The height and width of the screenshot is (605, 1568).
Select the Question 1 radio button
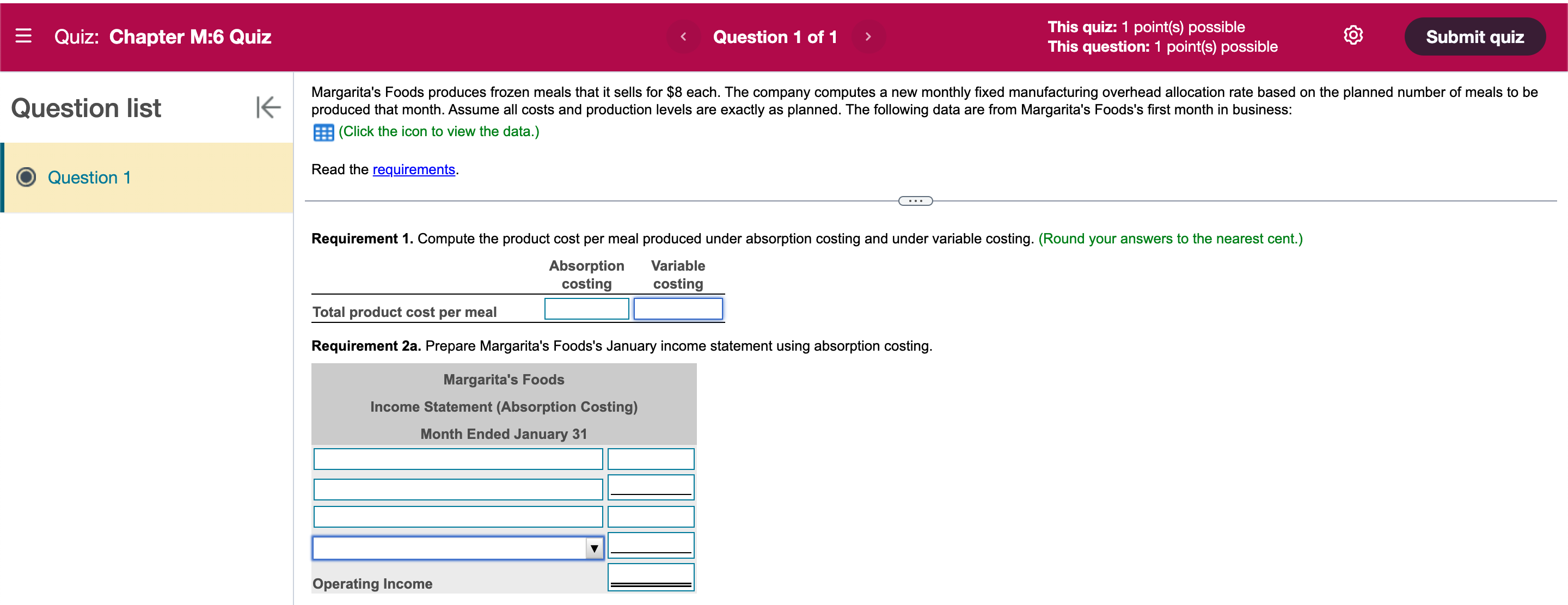click(26, 177)
